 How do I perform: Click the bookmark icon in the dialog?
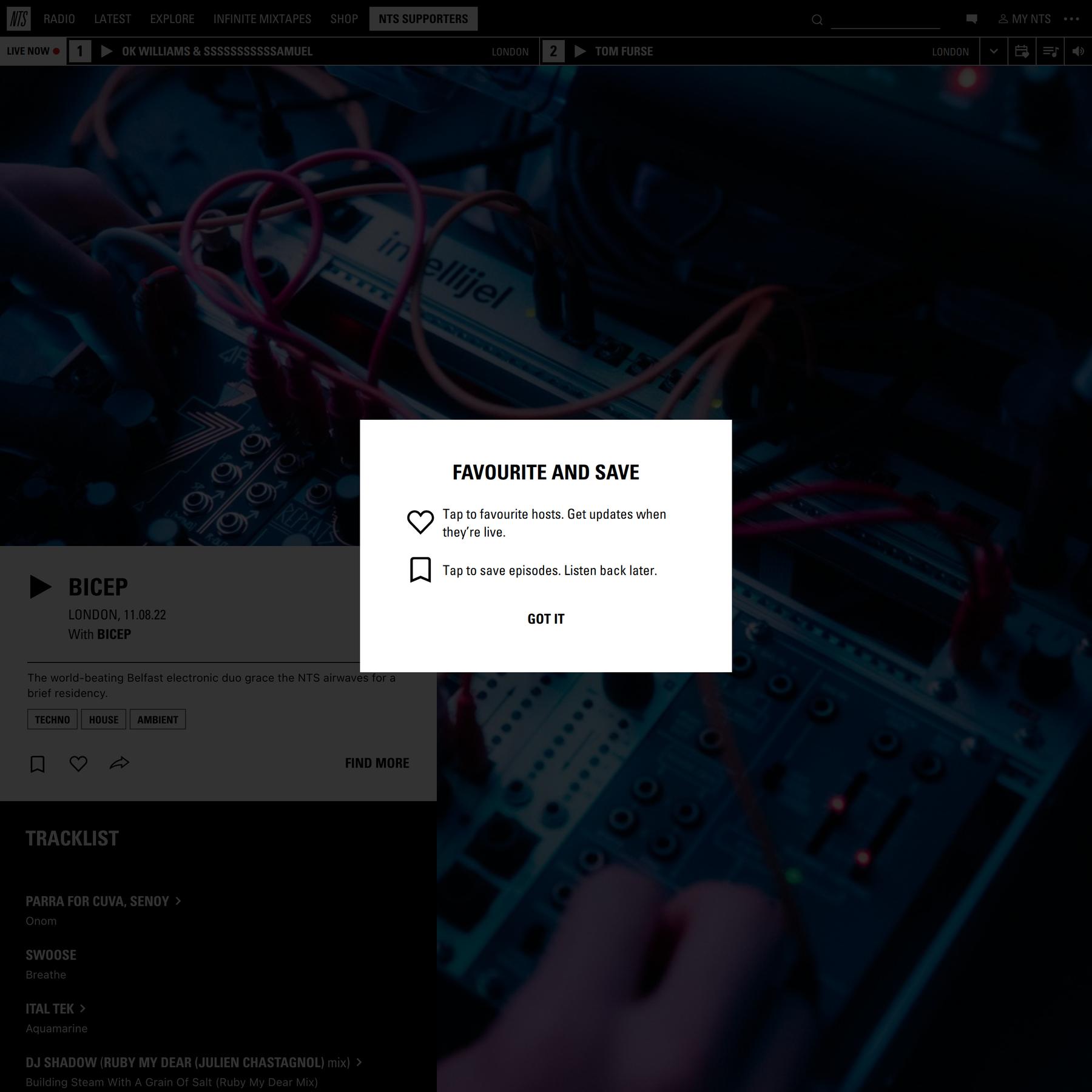coord(420,570)
